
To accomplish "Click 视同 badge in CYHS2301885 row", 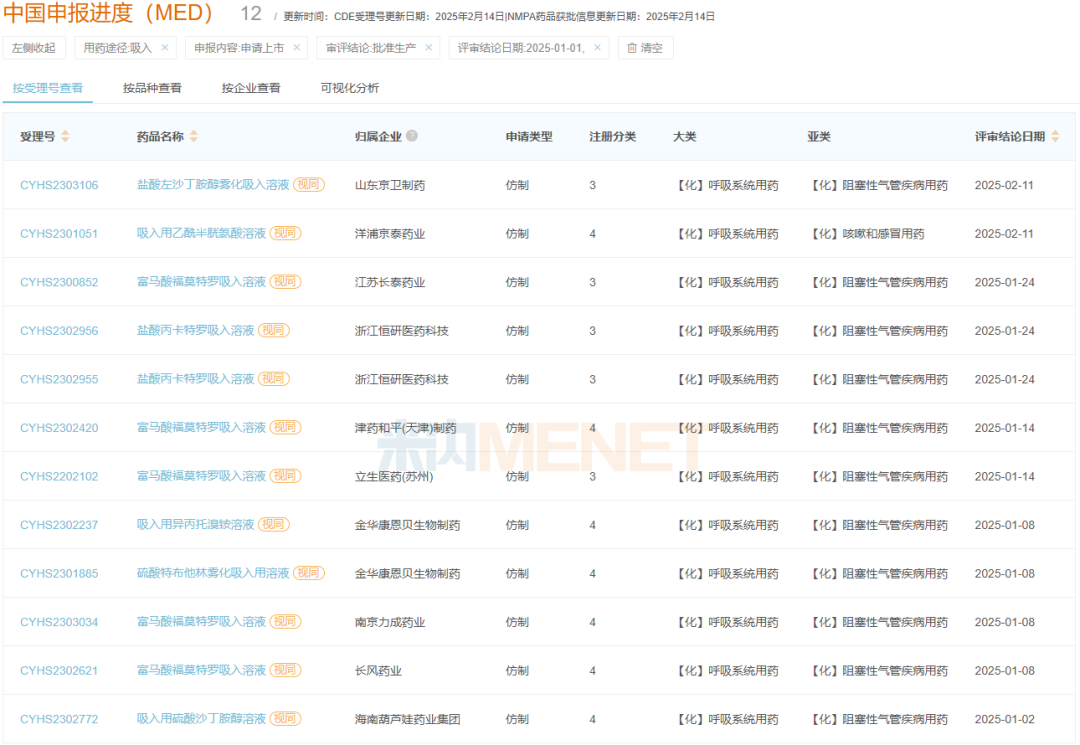I will tap(309, 573).
